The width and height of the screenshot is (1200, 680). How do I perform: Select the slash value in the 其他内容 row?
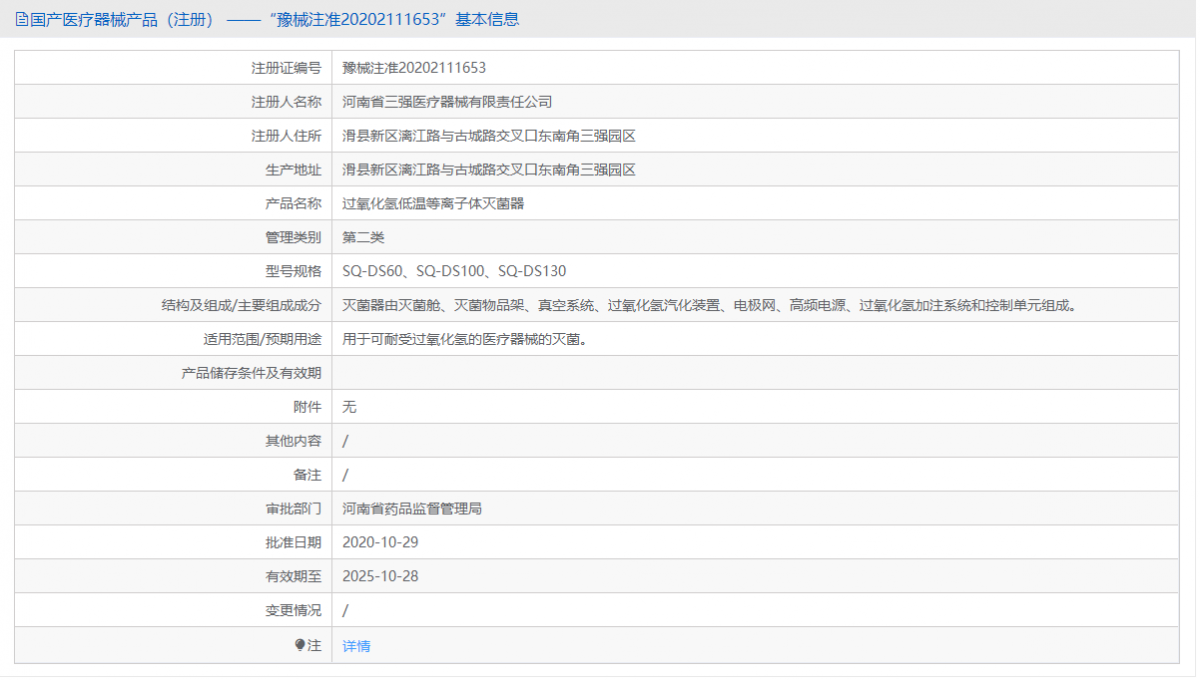point(345,441)
